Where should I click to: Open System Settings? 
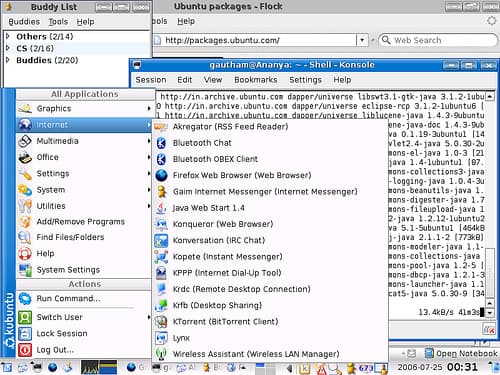pyautogui.click(x=84, y=270)
